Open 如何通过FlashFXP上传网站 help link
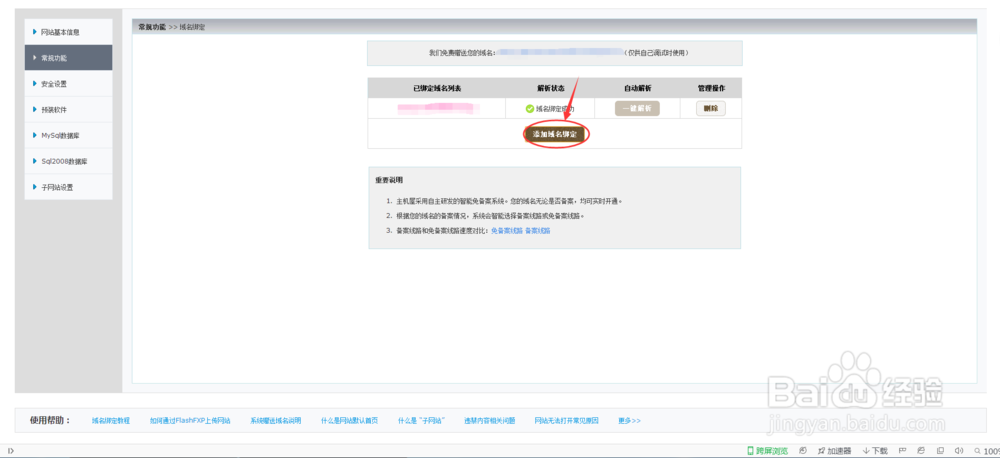 pos(190,421)
